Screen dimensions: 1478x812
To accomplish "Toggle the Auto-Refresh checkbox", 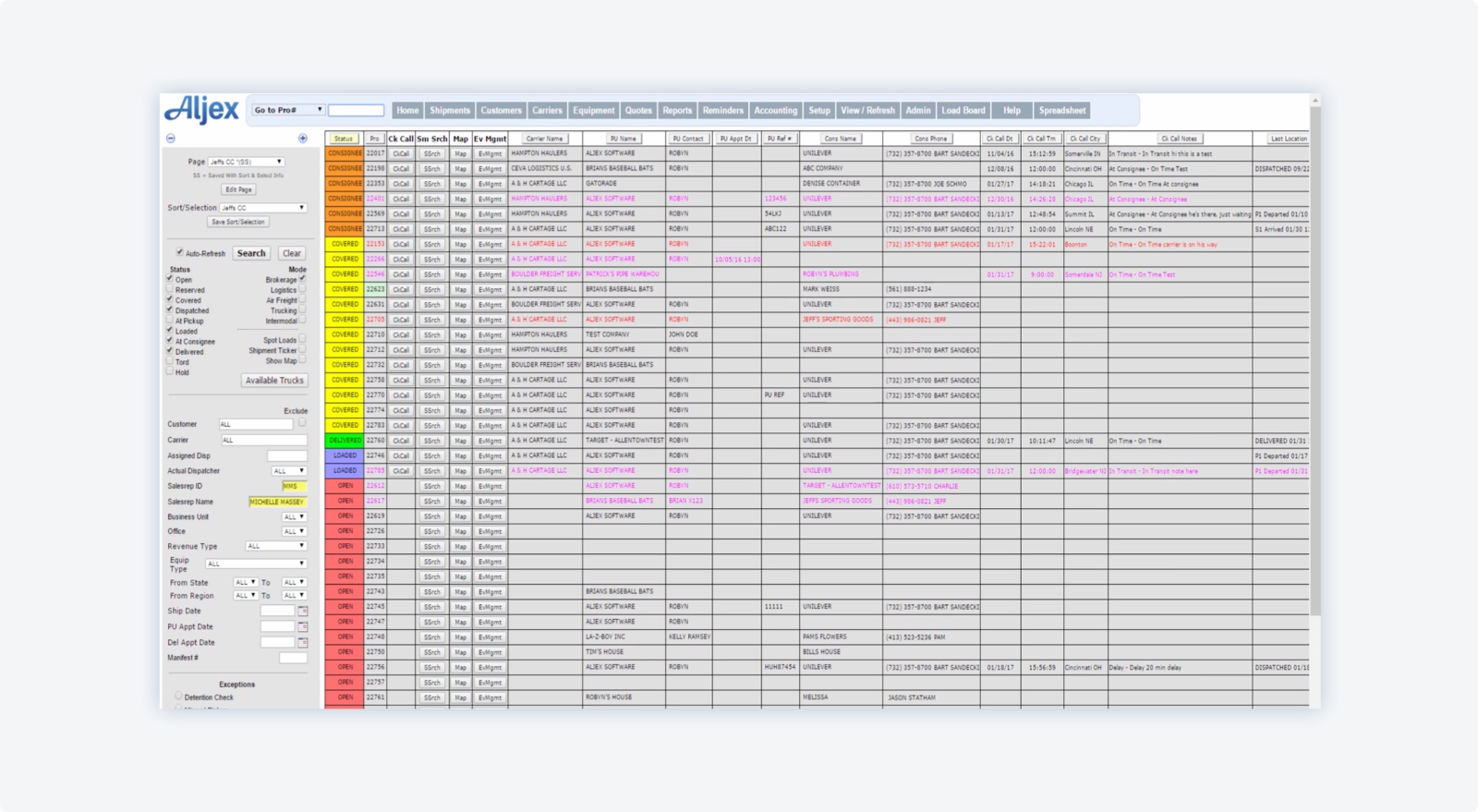I will click(x=179, y=252).
